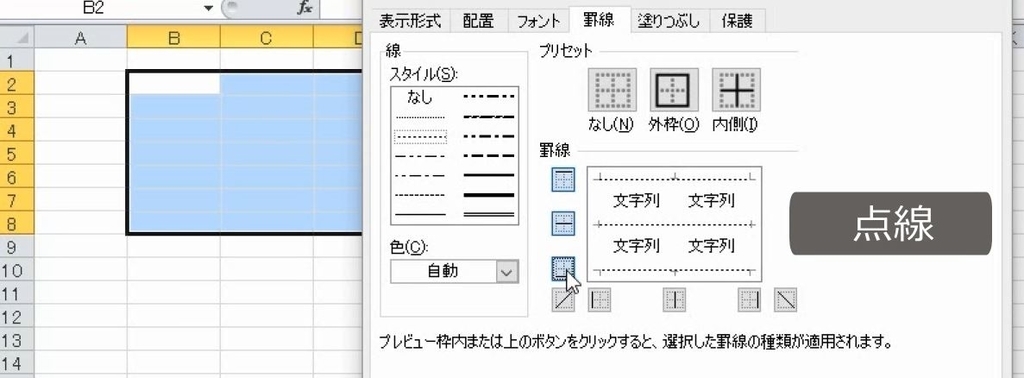Screen dimensions: 1024x378
Task: Select row 7 header
Action: tap(17, 200)
